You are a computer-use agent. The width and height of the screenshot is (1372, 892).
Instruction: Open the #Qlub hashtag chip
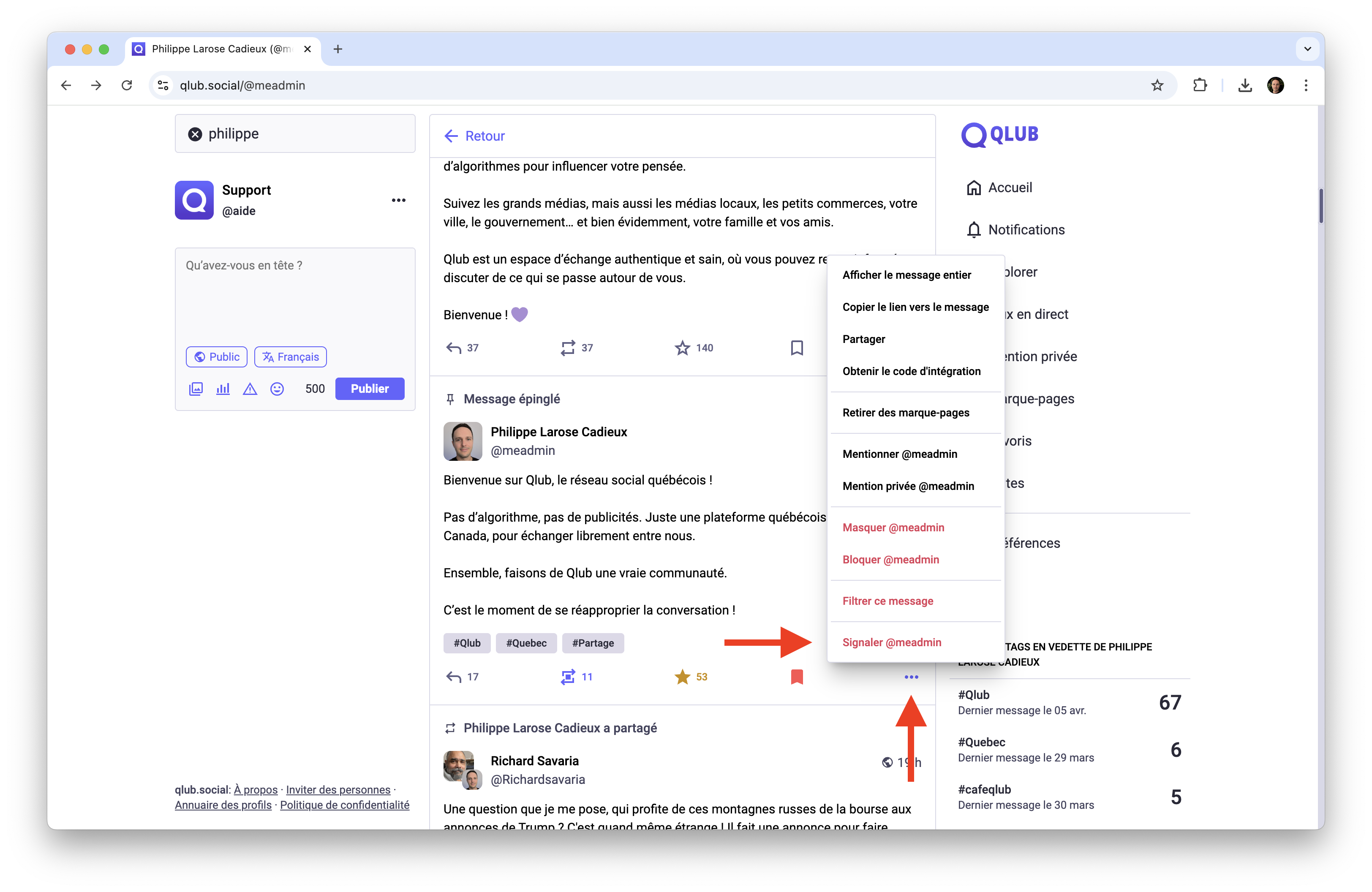click(x=467, y=643)
